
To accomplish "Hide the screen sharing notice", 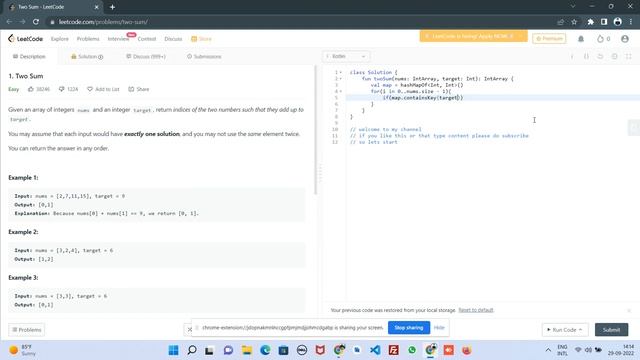I will (x=439, y=327).
